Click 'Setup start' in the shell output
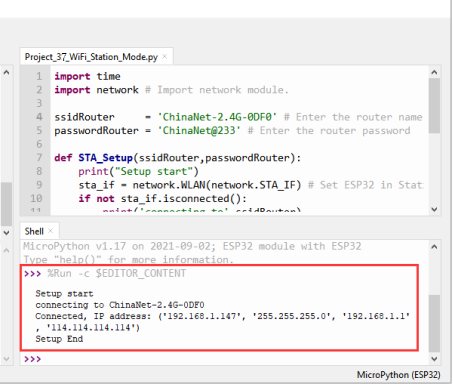This screenshot has width=453, height=384. point(64,294)
